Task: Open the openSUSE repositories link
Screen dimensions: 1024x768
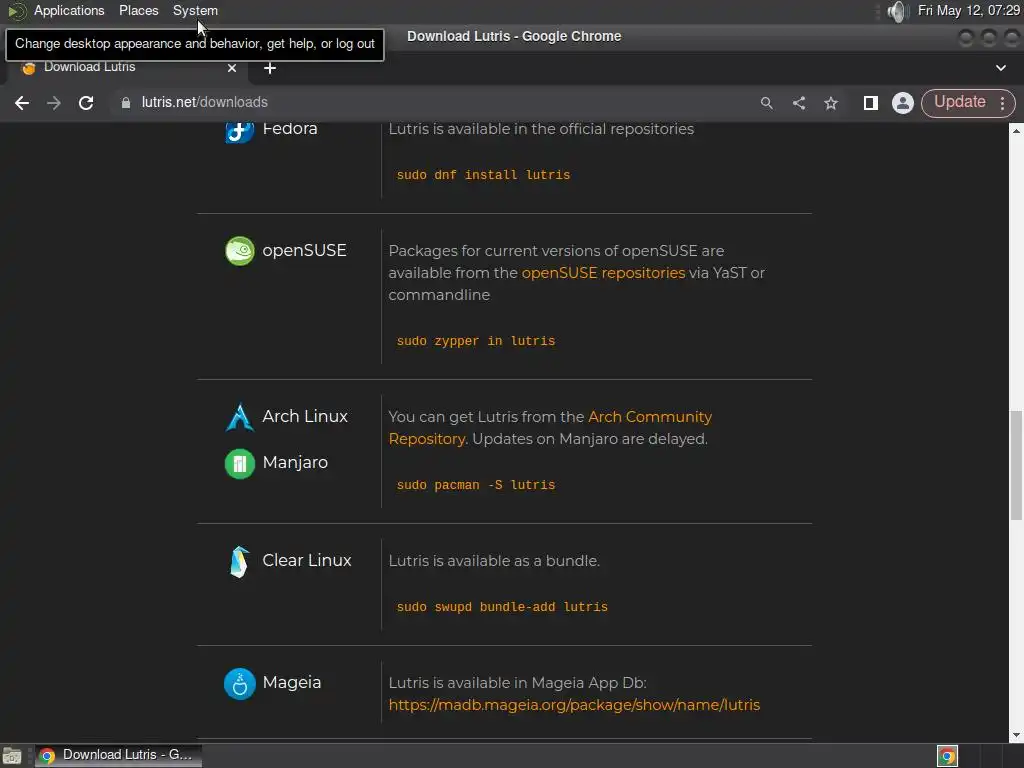Action: pos(603,272)
